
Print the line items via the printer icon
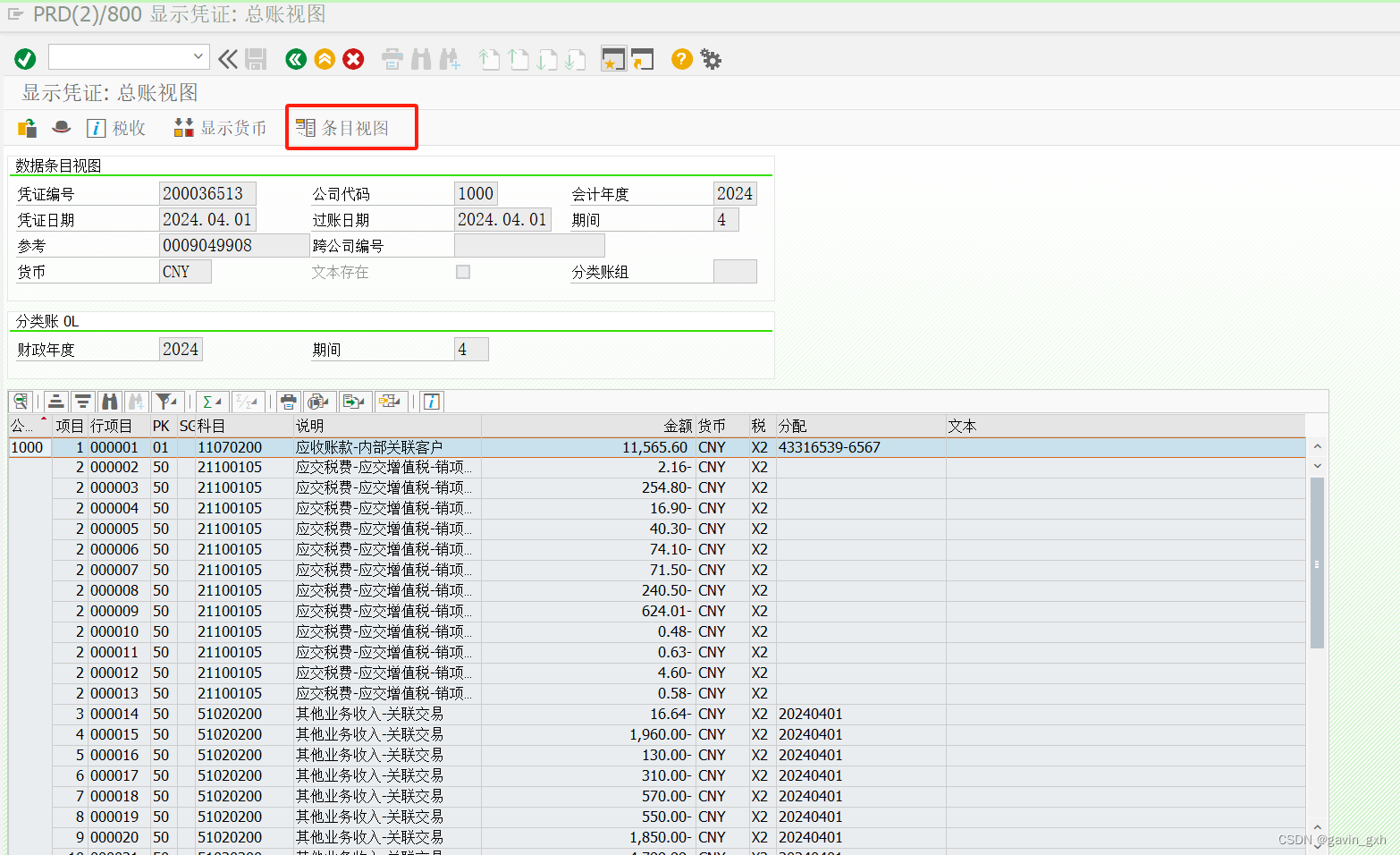[x=289, y=402]
